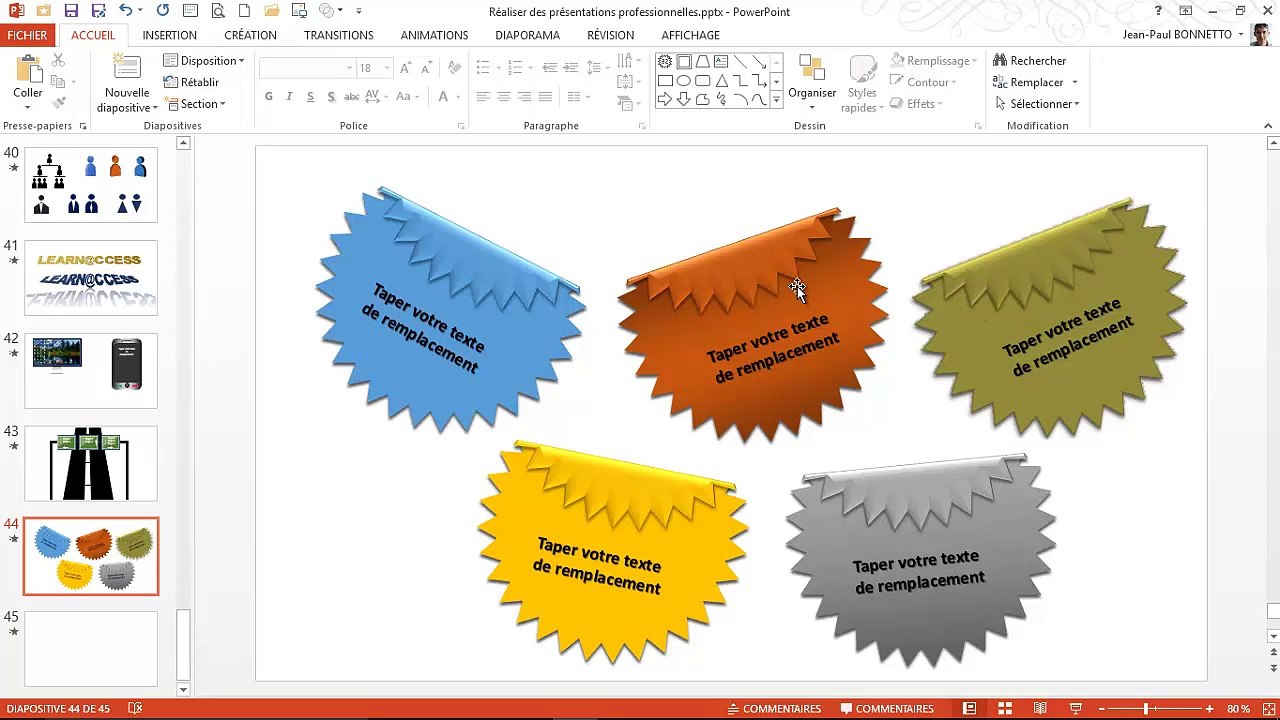Viewport: 1280px width, 720px height.
Task: Open the FICHIER tab
Action: click(x=27, y=35)
